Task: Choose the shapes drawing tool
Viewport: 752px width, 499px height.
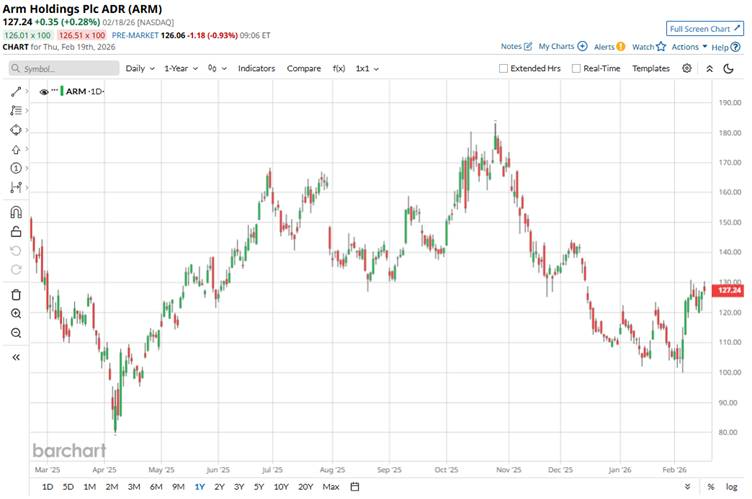Action: click(x=16, y=130)
